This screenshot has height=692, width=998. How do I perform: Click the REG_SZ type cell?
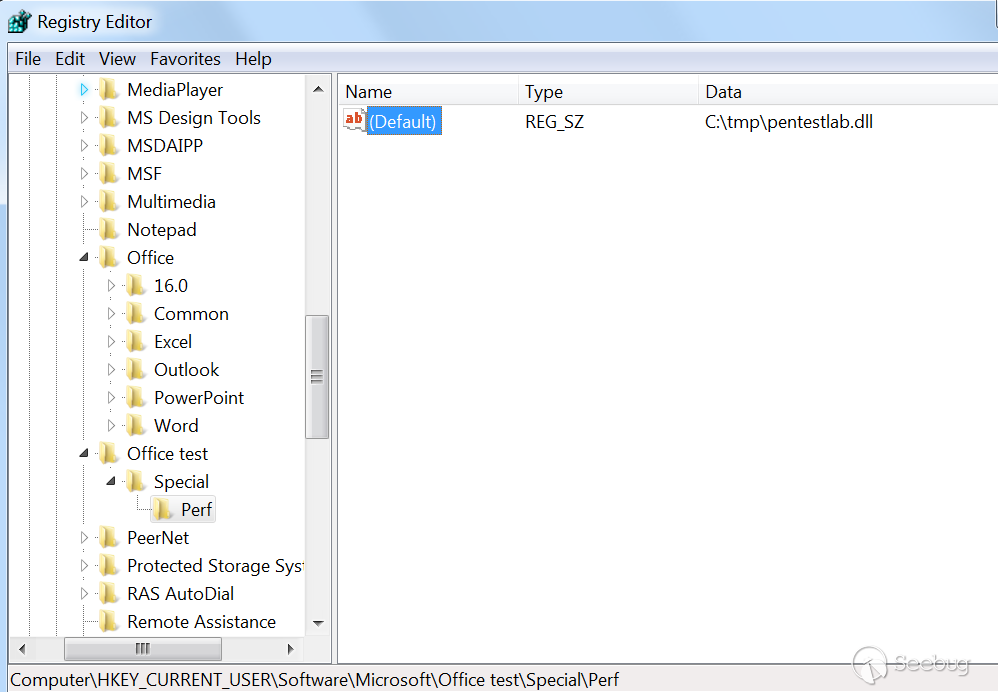click(x=554, y=122)
